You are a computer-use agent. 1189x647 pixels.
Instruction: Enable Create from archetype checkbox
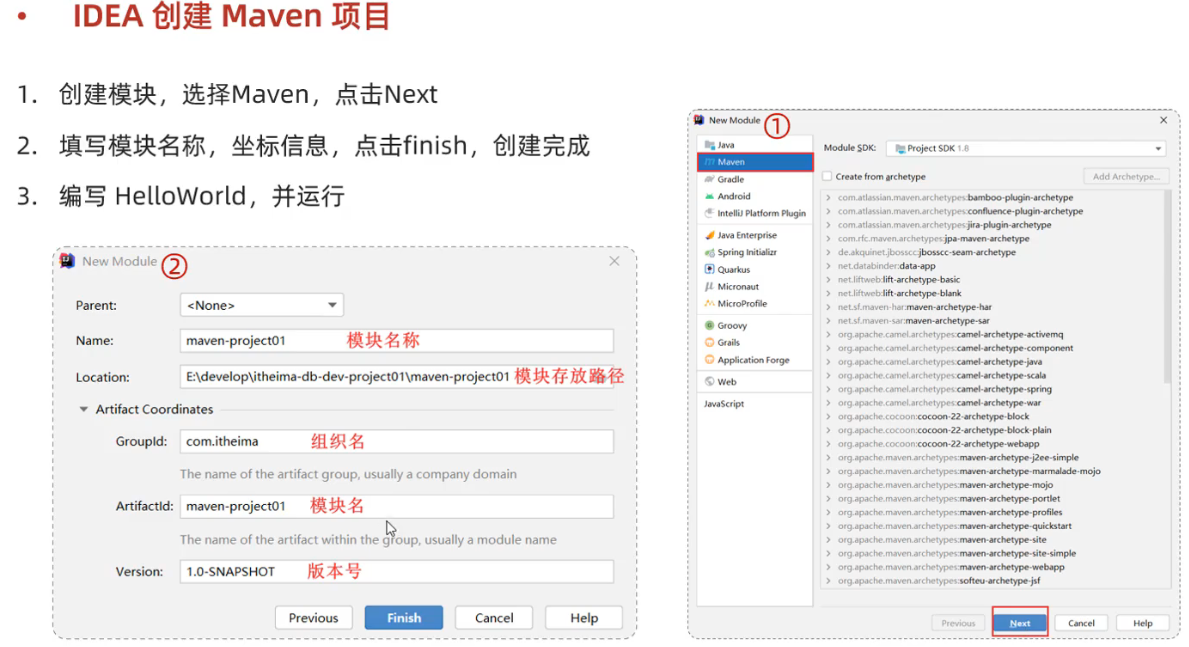827,177
